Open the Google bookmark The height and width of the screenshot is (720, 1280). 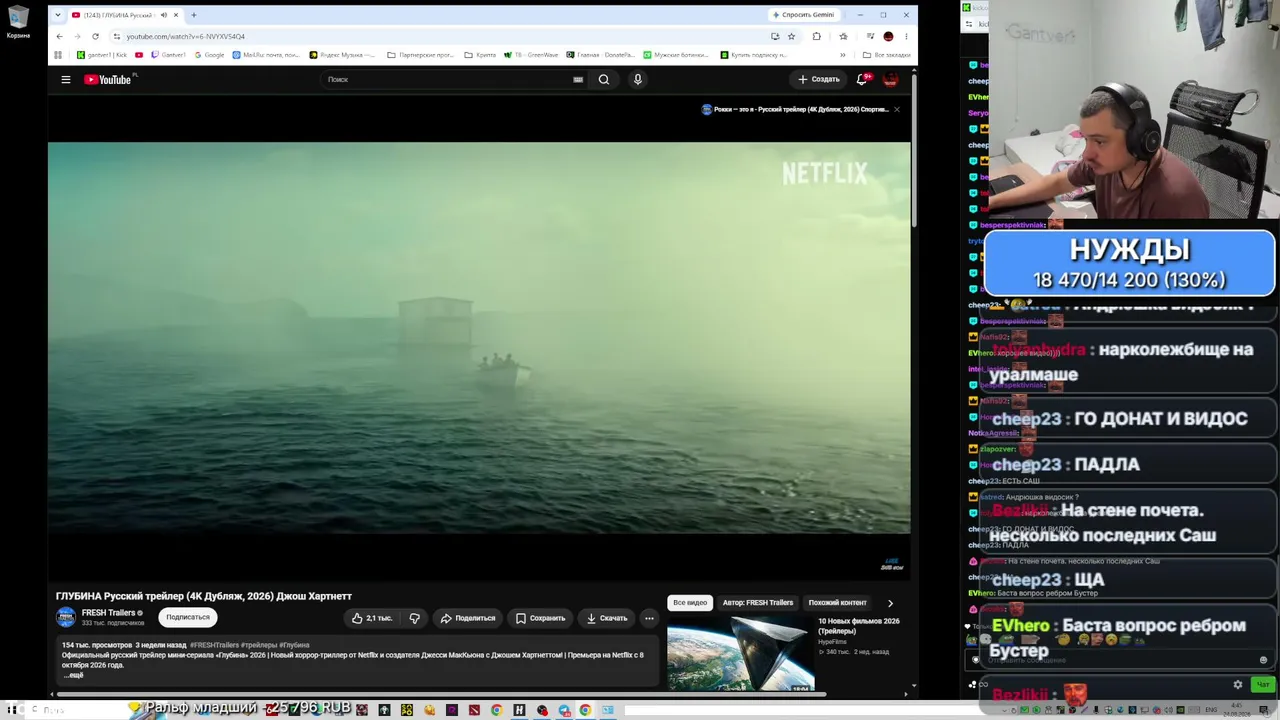(x=209, y=55)
